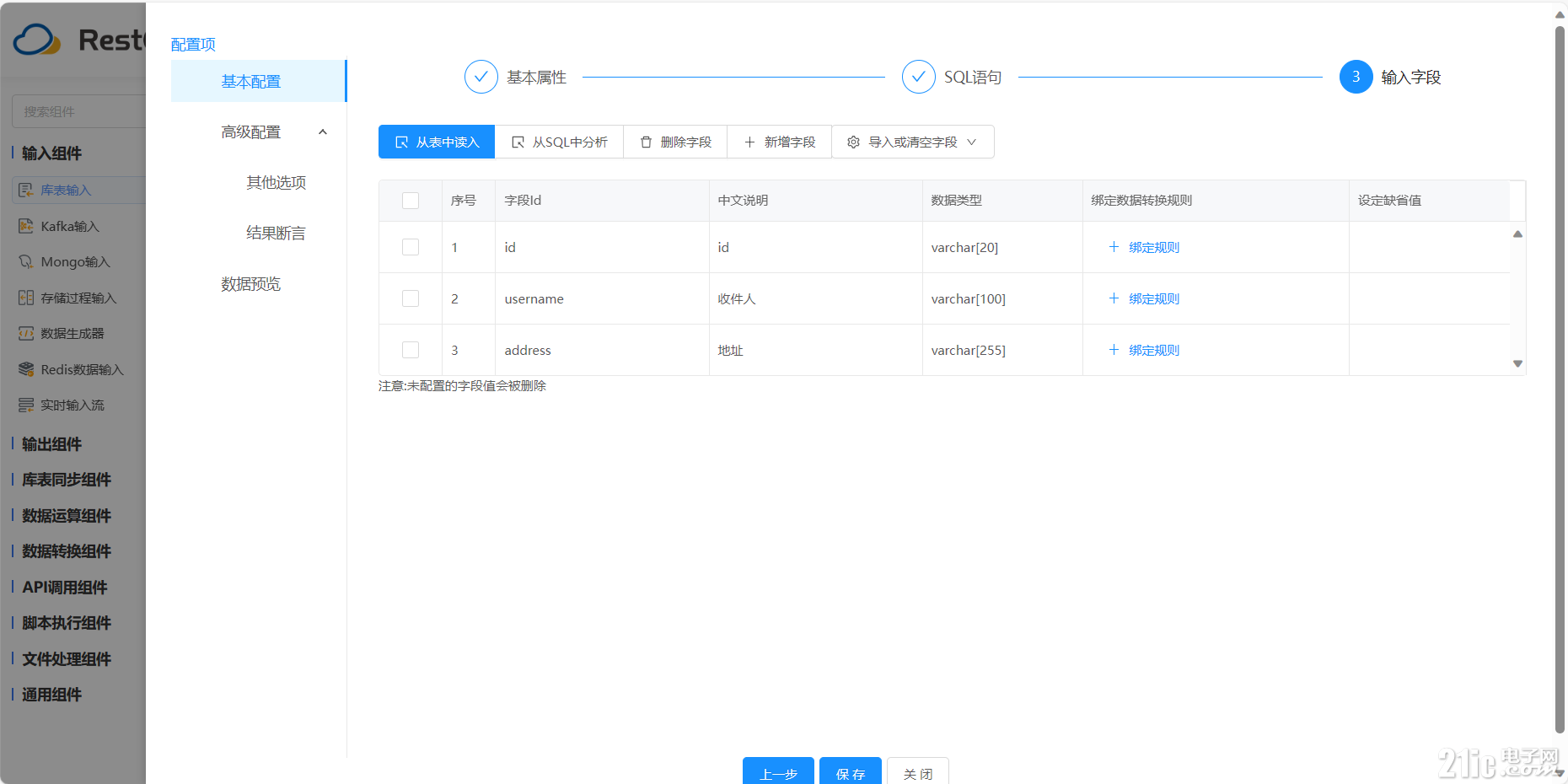
Task: Click the Redis数据输入 component icon
Action: [x=26, y=369]
